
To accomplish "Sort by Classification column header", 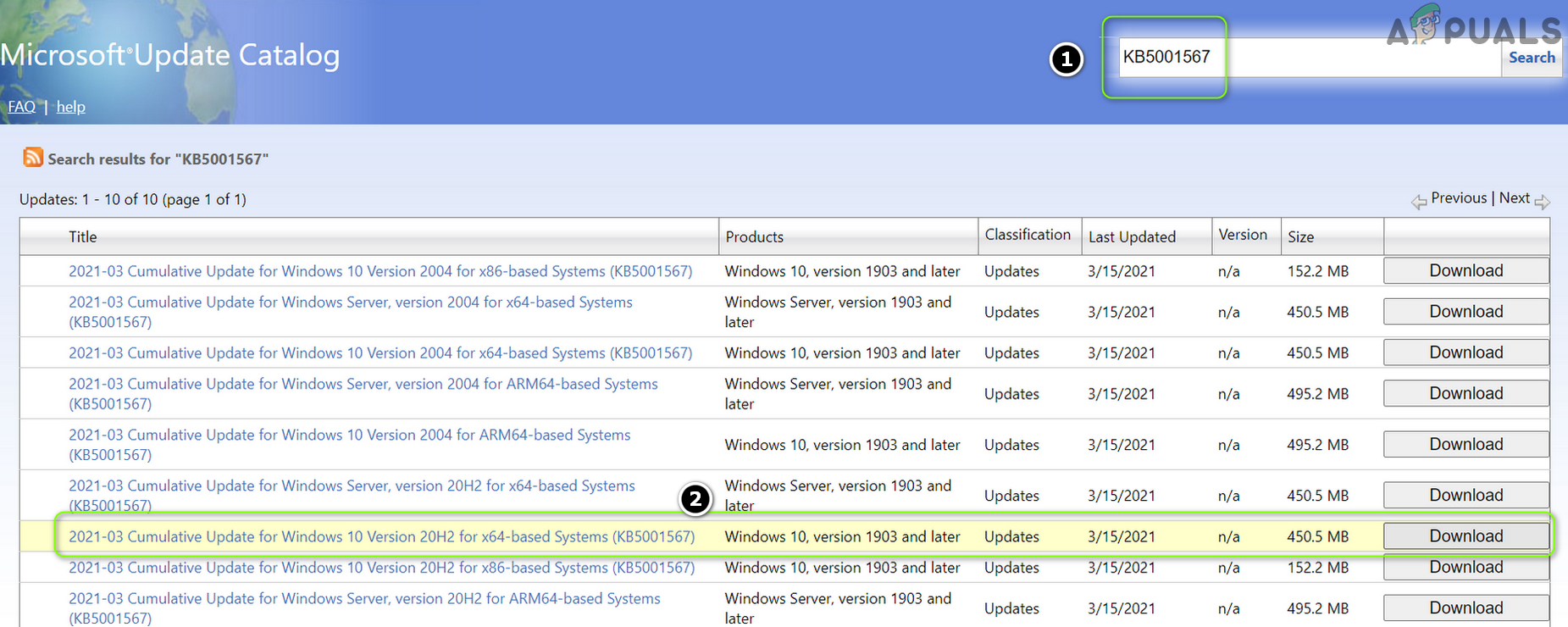I will click(1028, 235).
